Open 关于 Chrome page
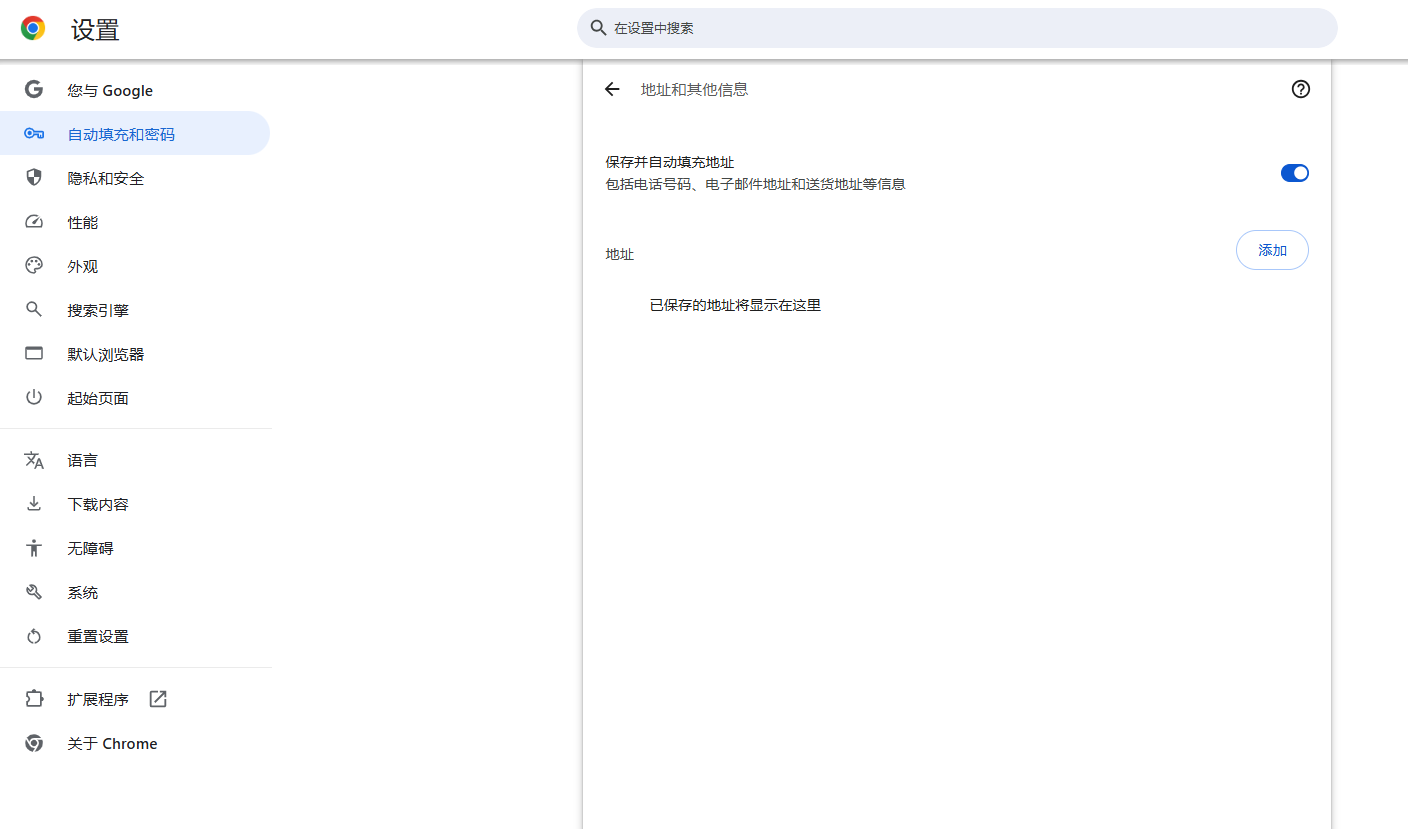The image size is (1408, 829). point(135,743)
